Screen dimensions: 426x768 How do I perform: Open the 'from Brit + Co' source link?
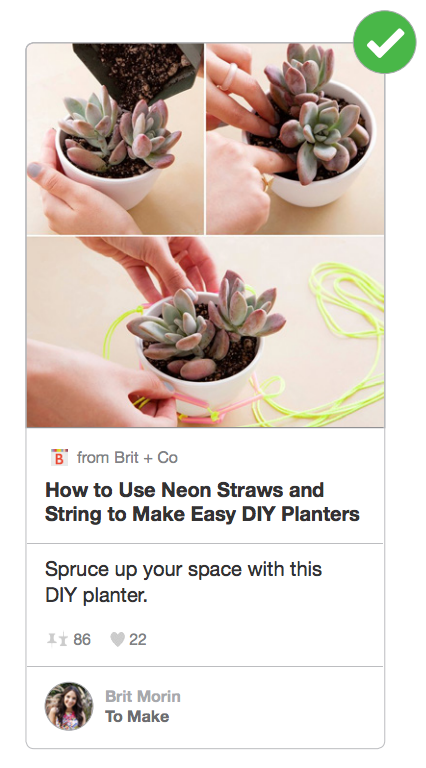127,457
